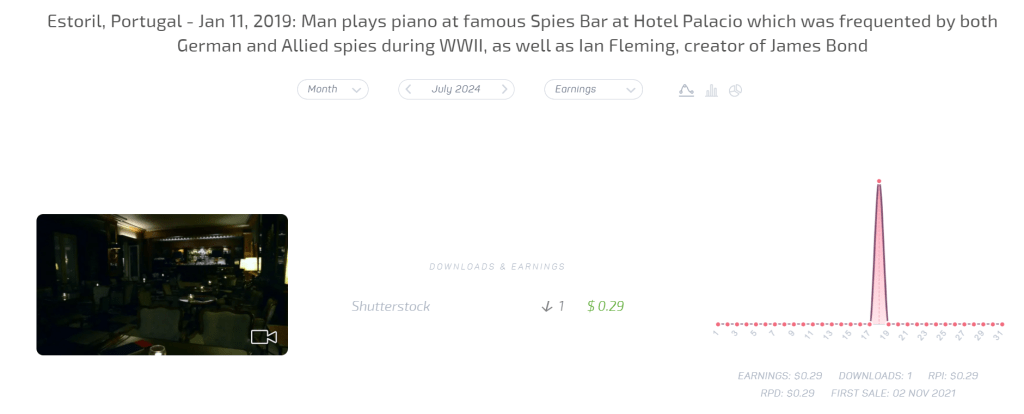This screenshot has width=1024, height=414.
Task: Open the Earnings metric dropdown
Action: [x=593, y=89]
